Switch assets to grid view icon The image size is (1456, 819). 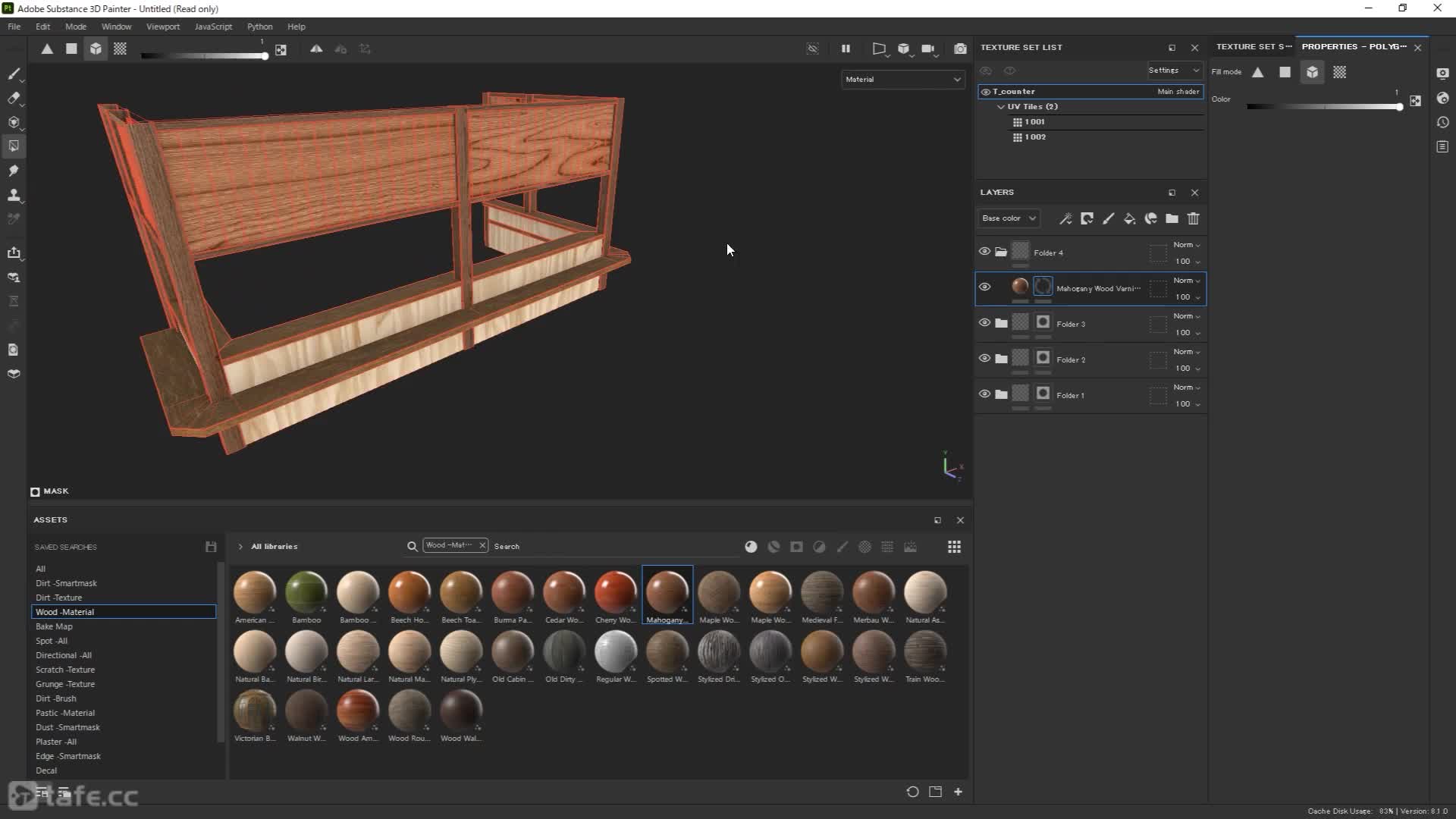click(x=954, y=547)
